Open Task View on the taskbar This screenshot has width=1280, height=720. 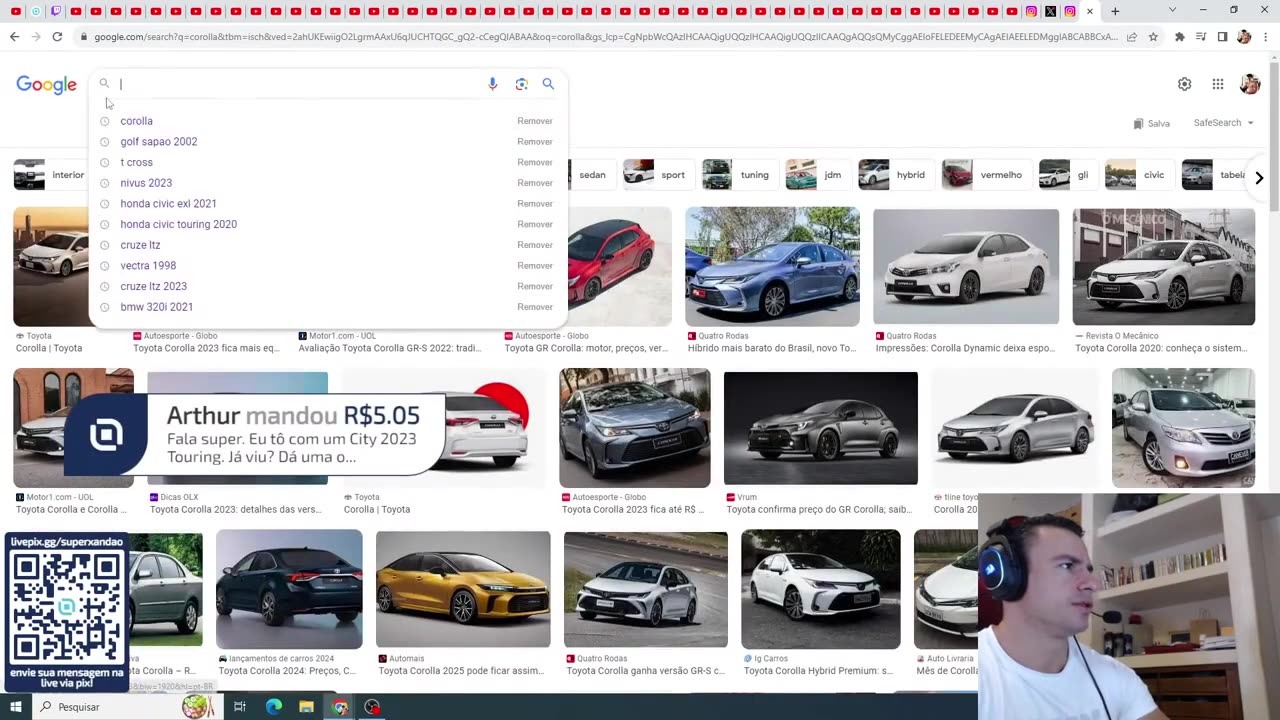click(x=240, y=707)
